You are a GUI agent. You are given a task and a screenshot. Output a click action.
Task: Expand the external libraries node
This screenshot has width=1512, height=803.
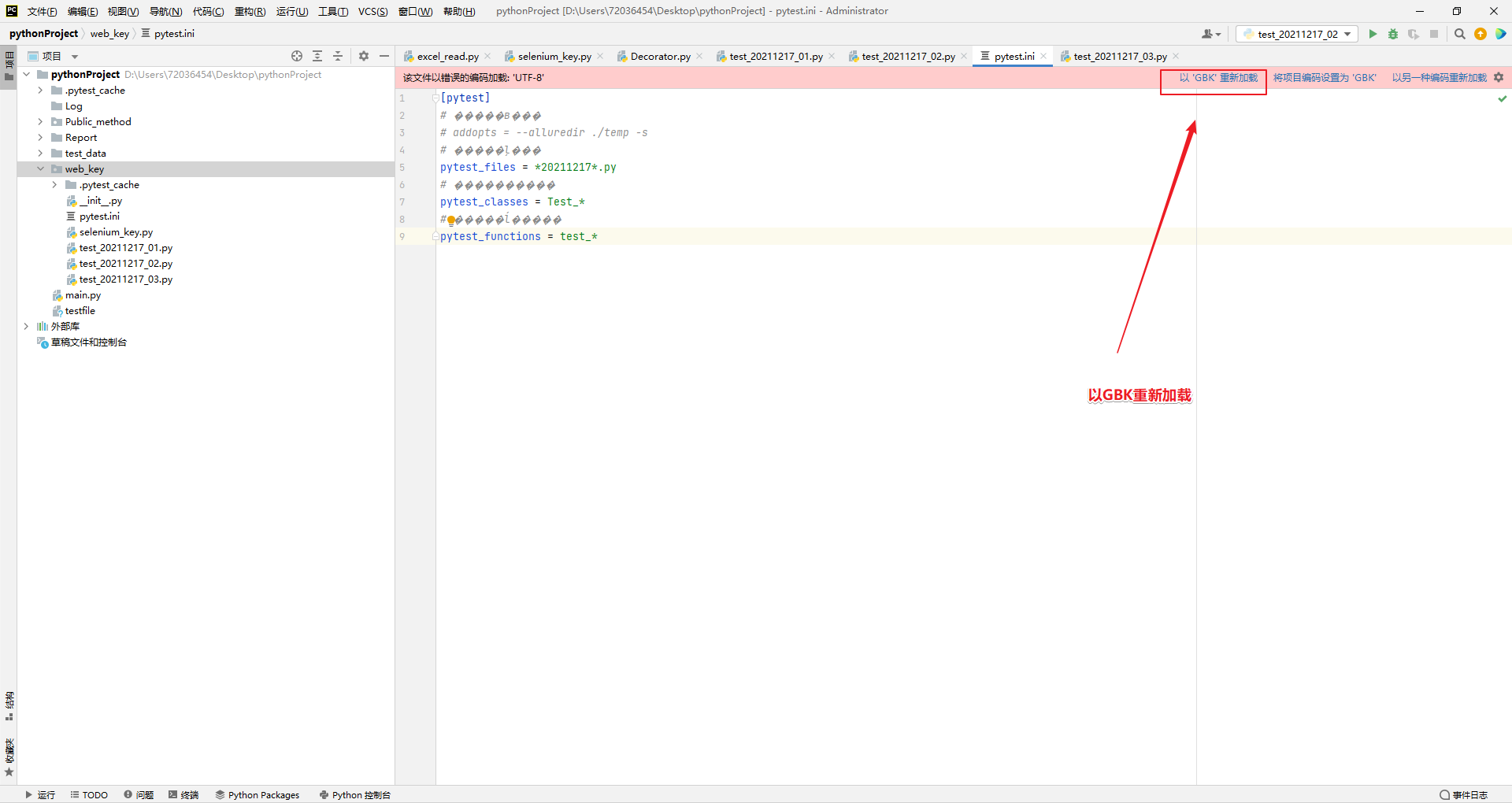26,327
